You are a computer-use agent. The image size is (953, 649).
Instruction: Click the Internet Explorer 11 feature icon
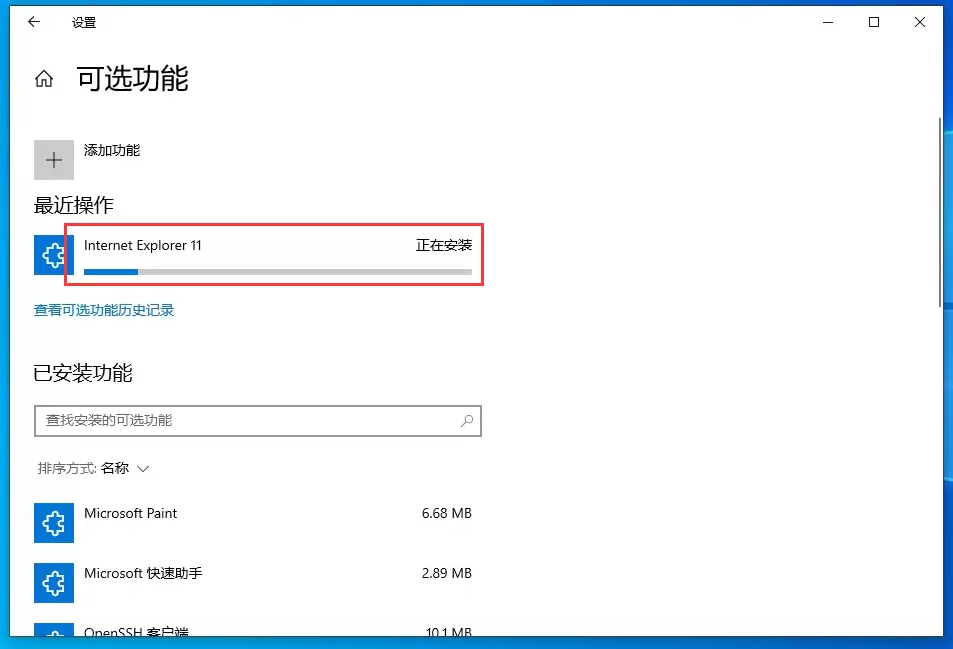51,255
